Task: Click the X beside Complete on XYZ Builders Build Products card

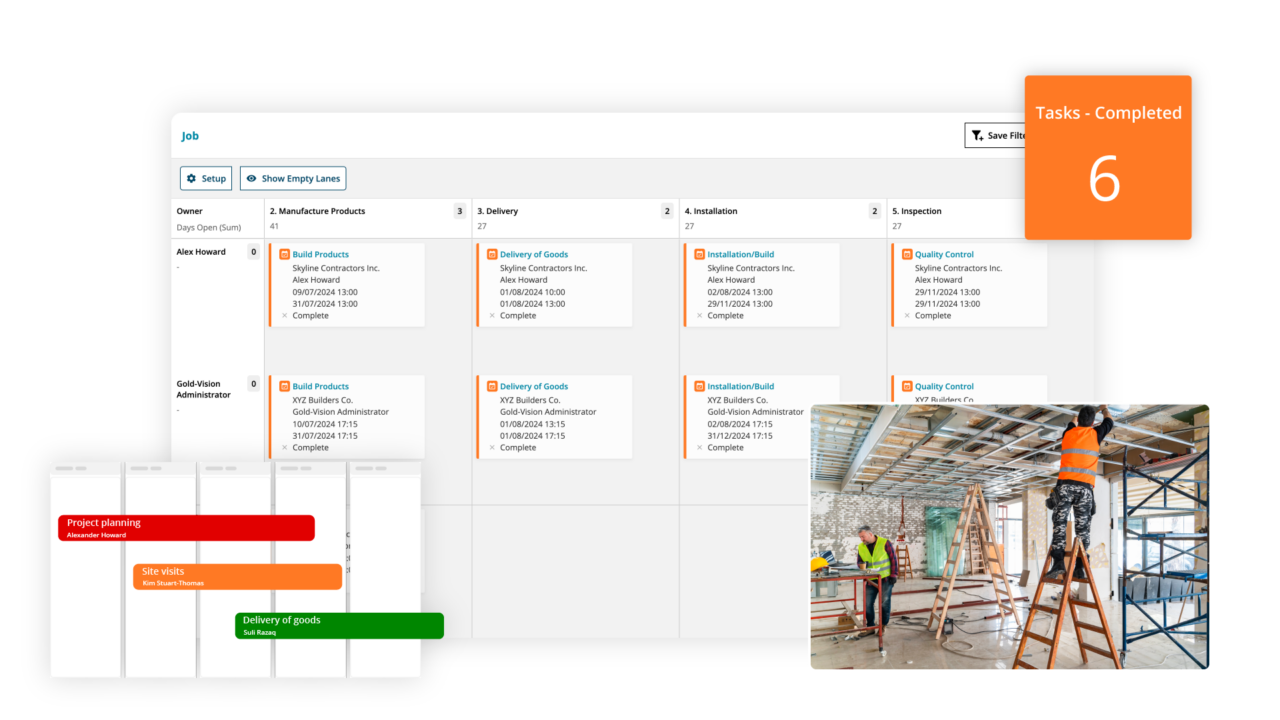Action: click(x=284, y=448)
